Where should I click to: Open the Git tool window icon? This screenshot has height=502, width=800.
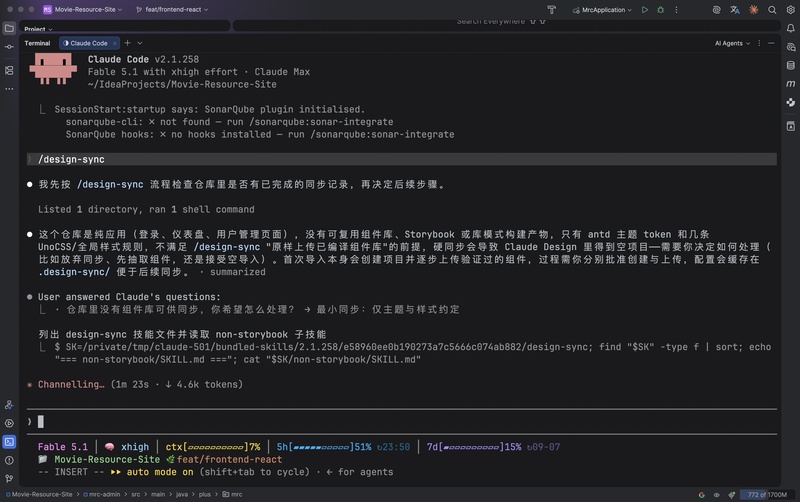click(9, 479)
